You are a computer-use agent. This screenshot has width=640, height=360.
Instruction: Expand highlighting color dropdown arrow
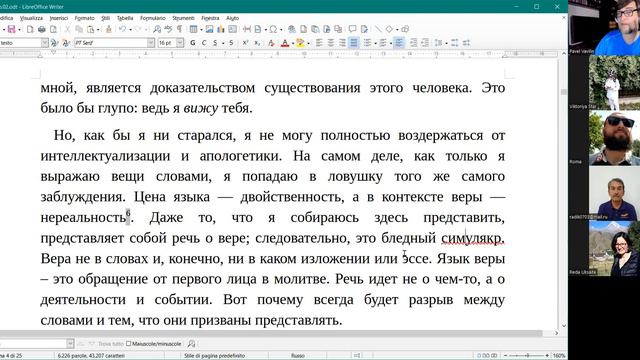click(308, 43)
